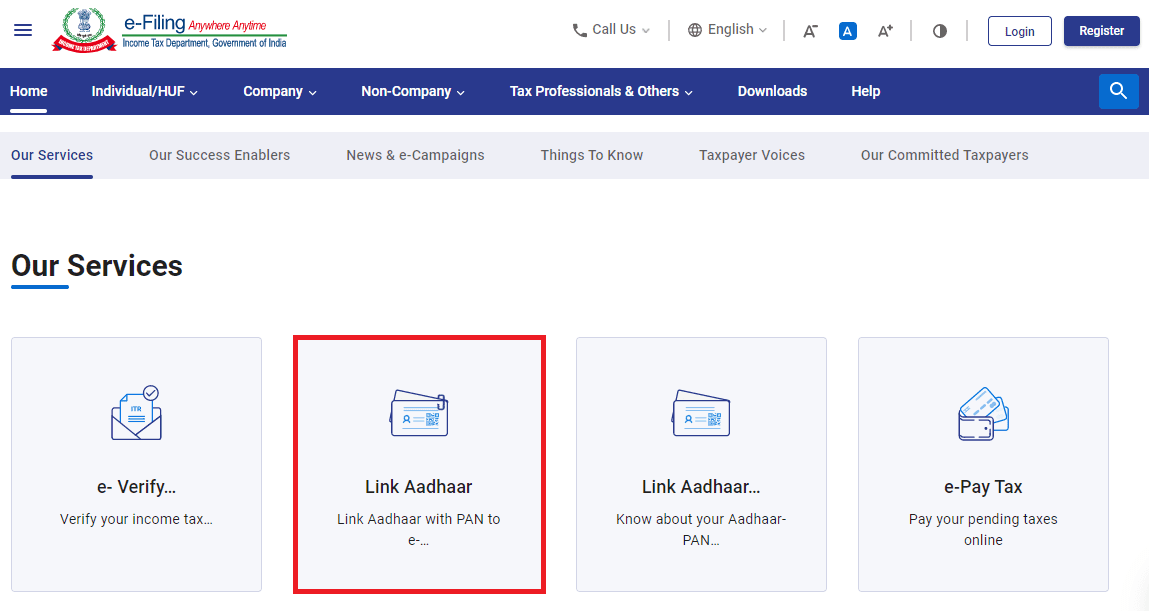The image size is (1149, 611).
Task: Switch to Our Committed Taxpayers tab
Action: (945, 155)
